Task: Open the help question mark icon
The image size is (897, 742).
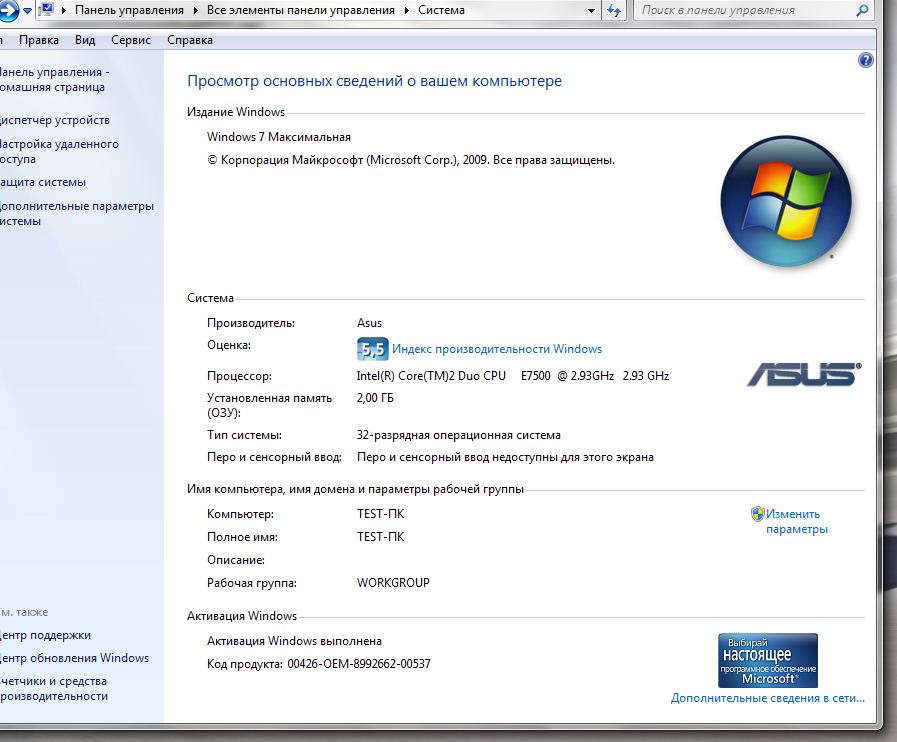Action: 866,60
